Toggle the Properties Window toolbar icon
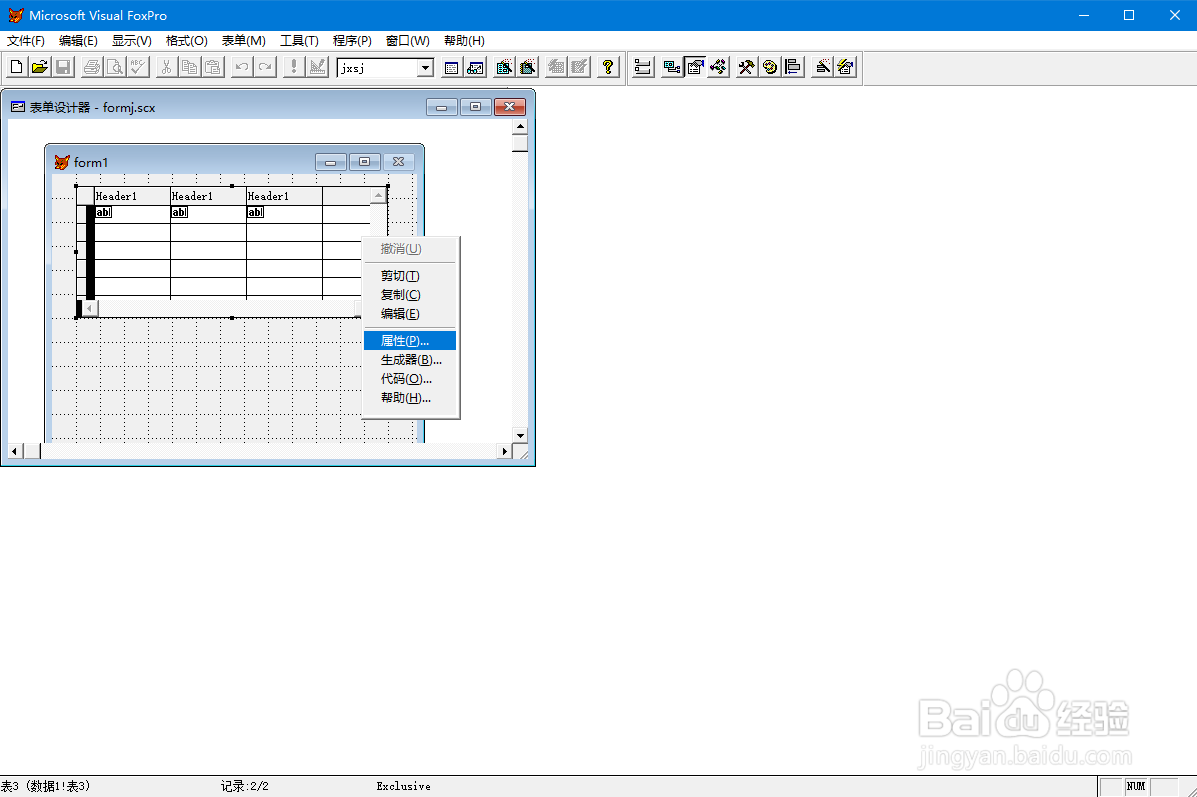Viewport: 1197px width, 797px height. pyautogui.click(x=695, y=67)
